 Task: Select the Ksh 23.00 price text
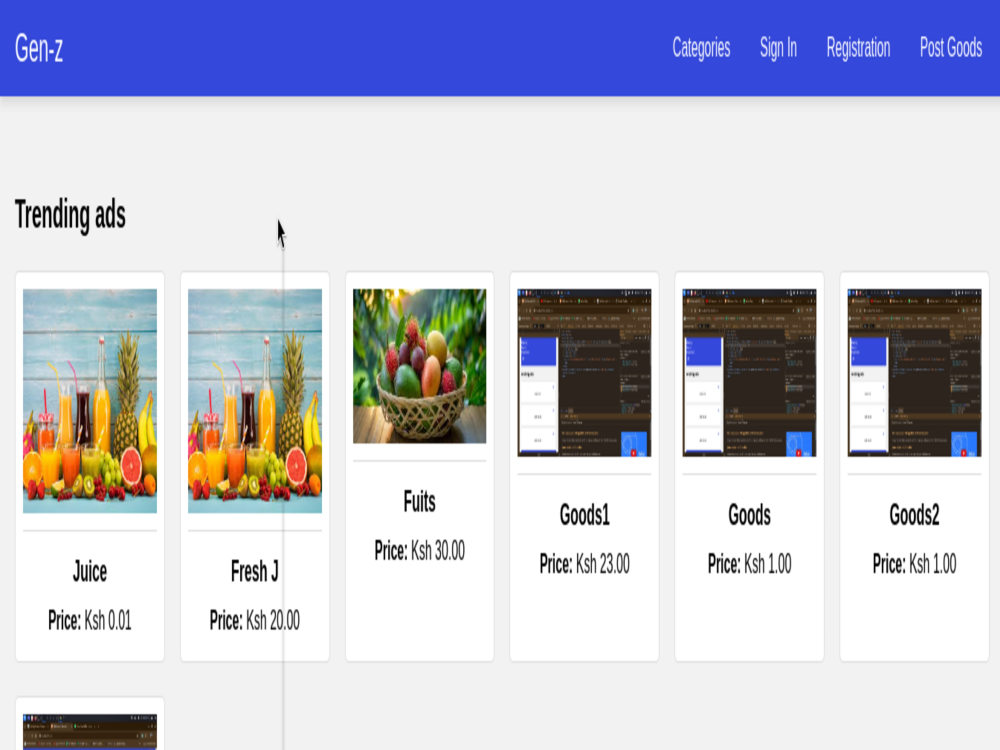coord(603,564)
